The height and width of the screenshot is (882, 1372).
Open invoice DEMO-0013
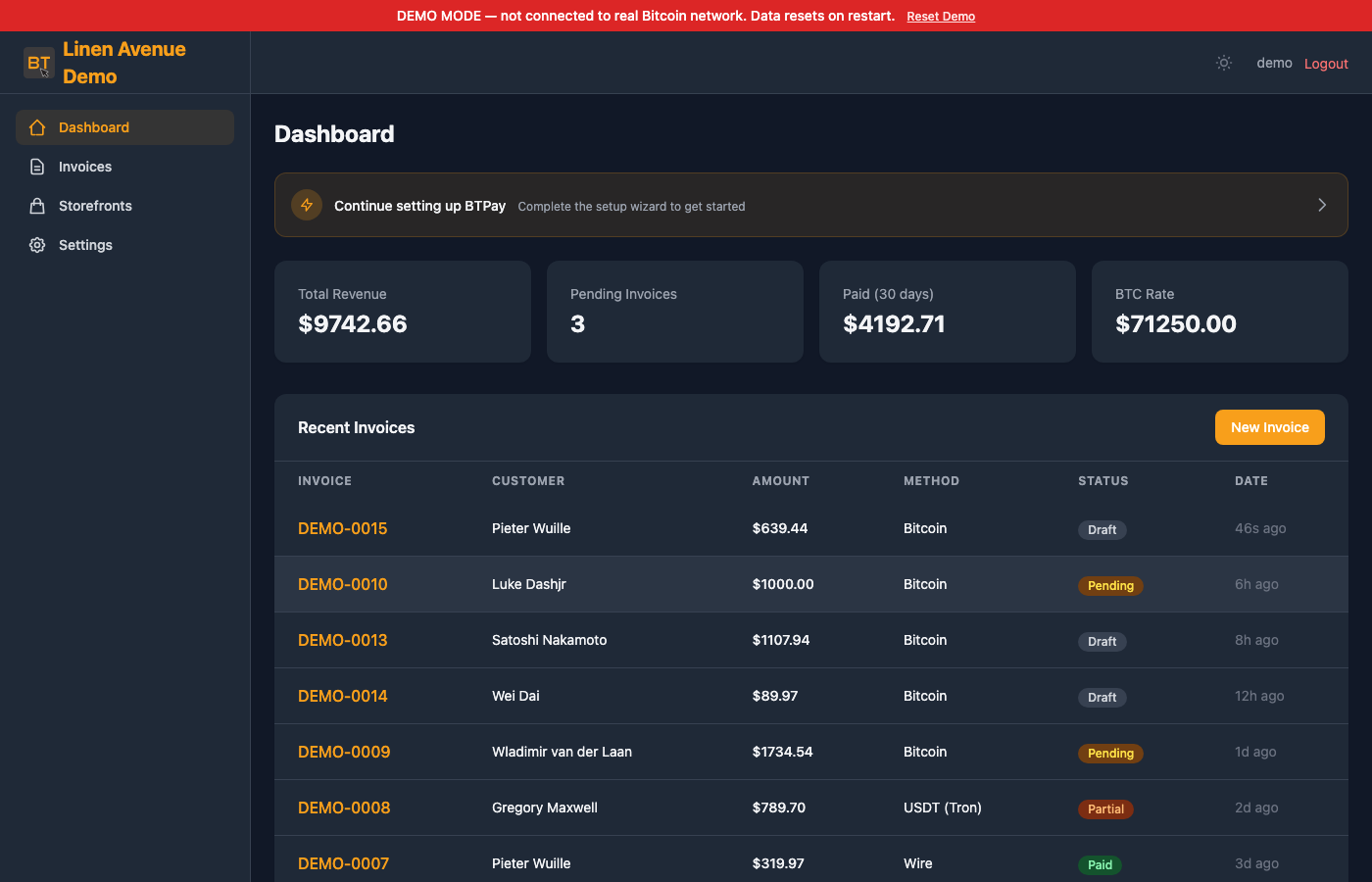pos(343,640)
